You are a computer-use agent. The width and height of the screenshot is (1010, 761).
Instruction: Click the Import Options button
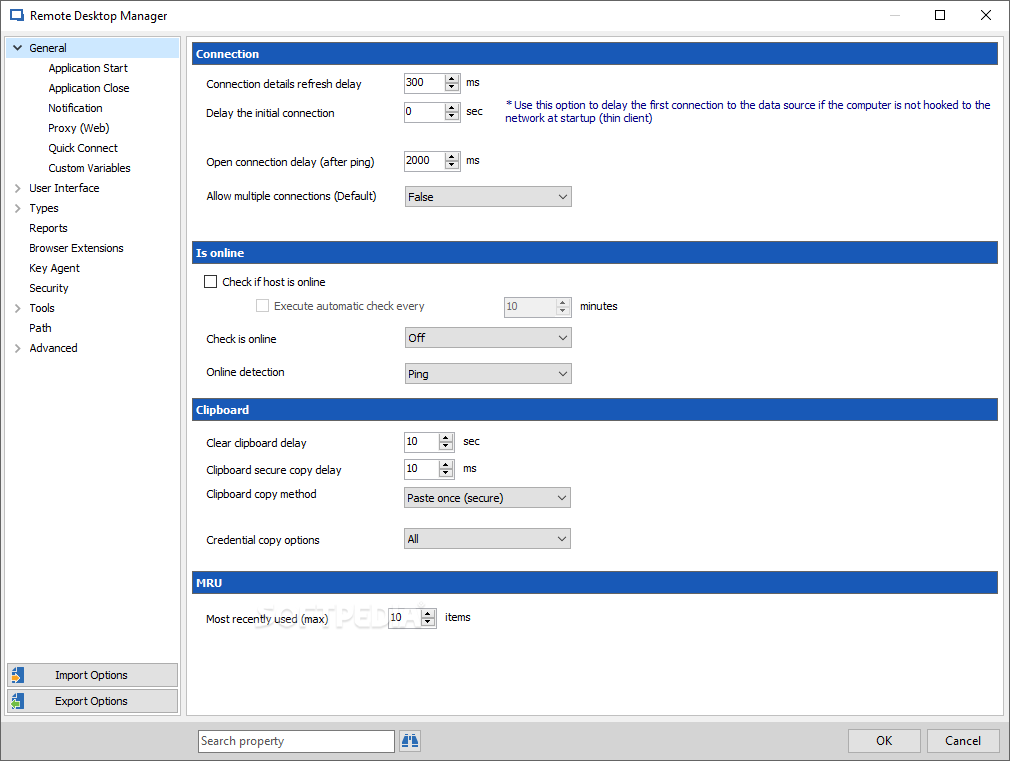[x=92, y=675]
